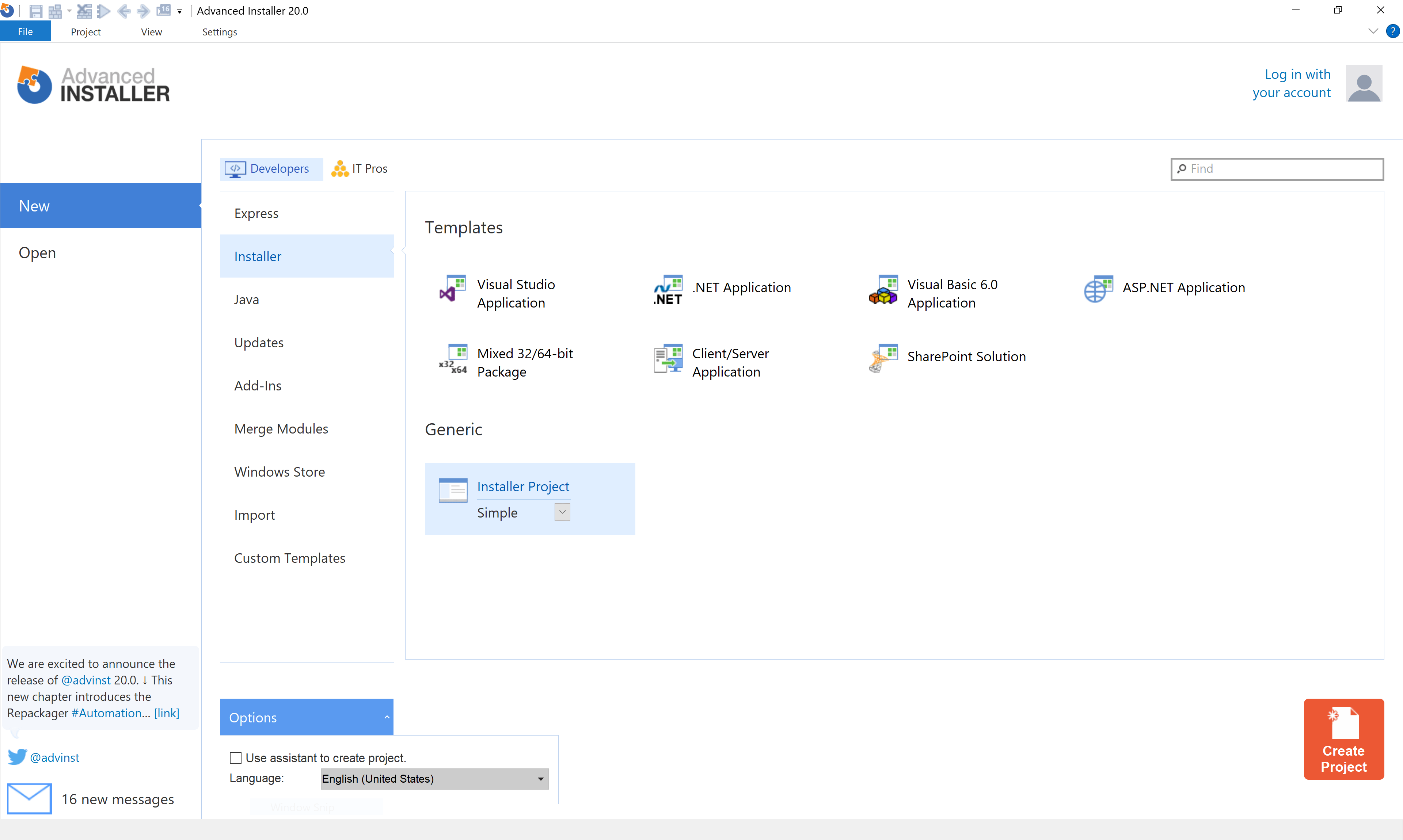Choose the Visual Studio Application template icon
1403x840 pixels.
pos(453,289)
